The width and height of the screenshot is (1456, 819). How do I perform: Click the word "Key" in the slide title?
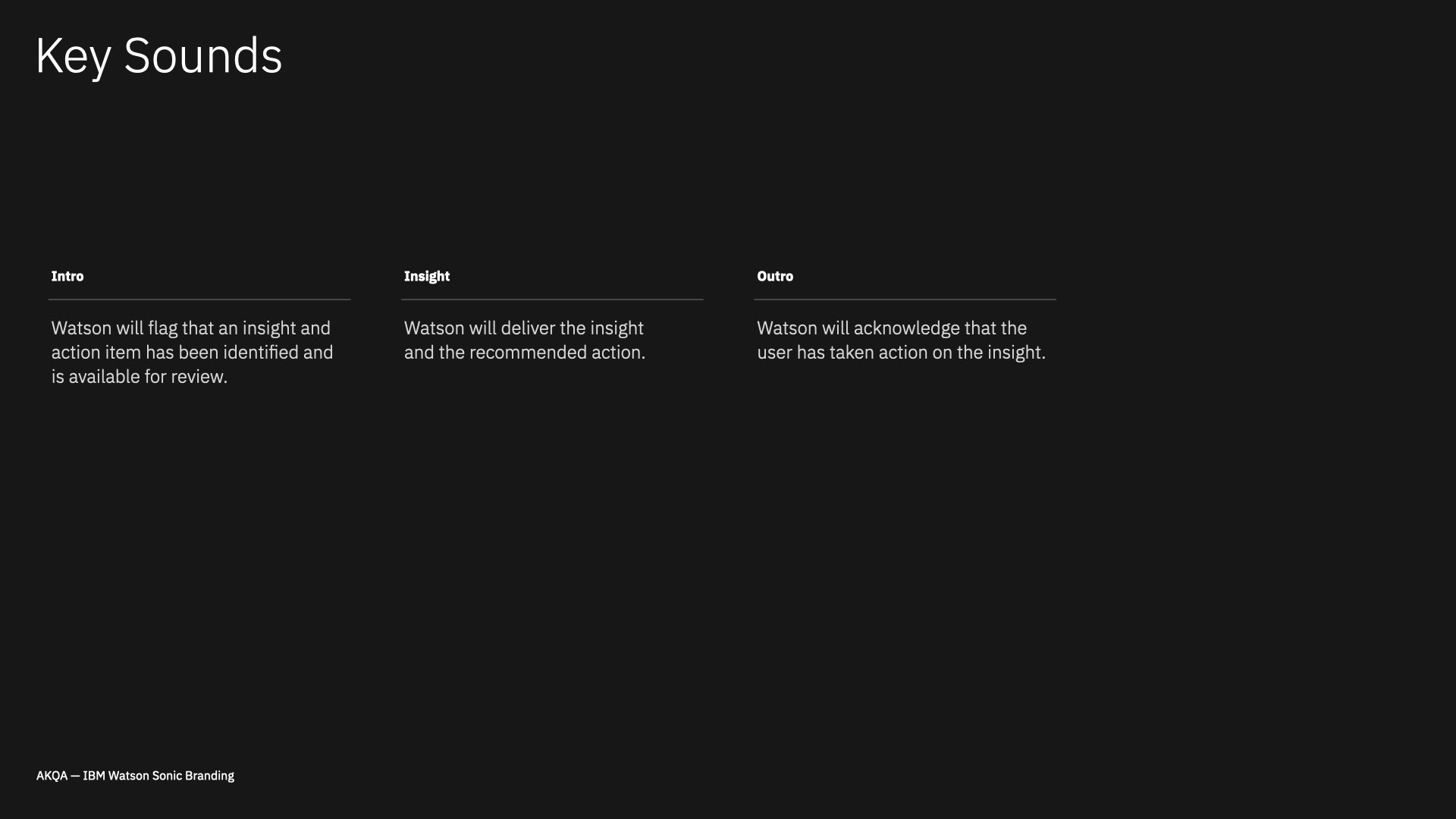(x=74, y=58)
